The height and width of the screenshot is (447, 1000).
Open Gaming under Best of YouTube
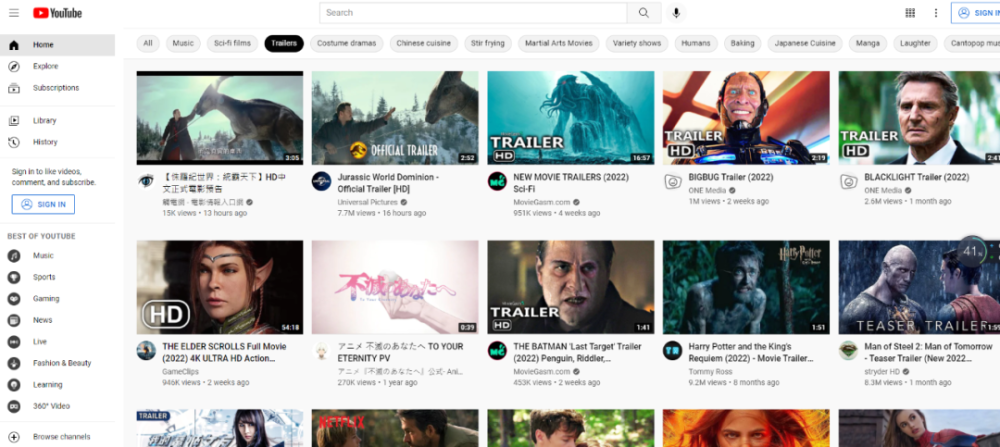[x=57, y=298]
